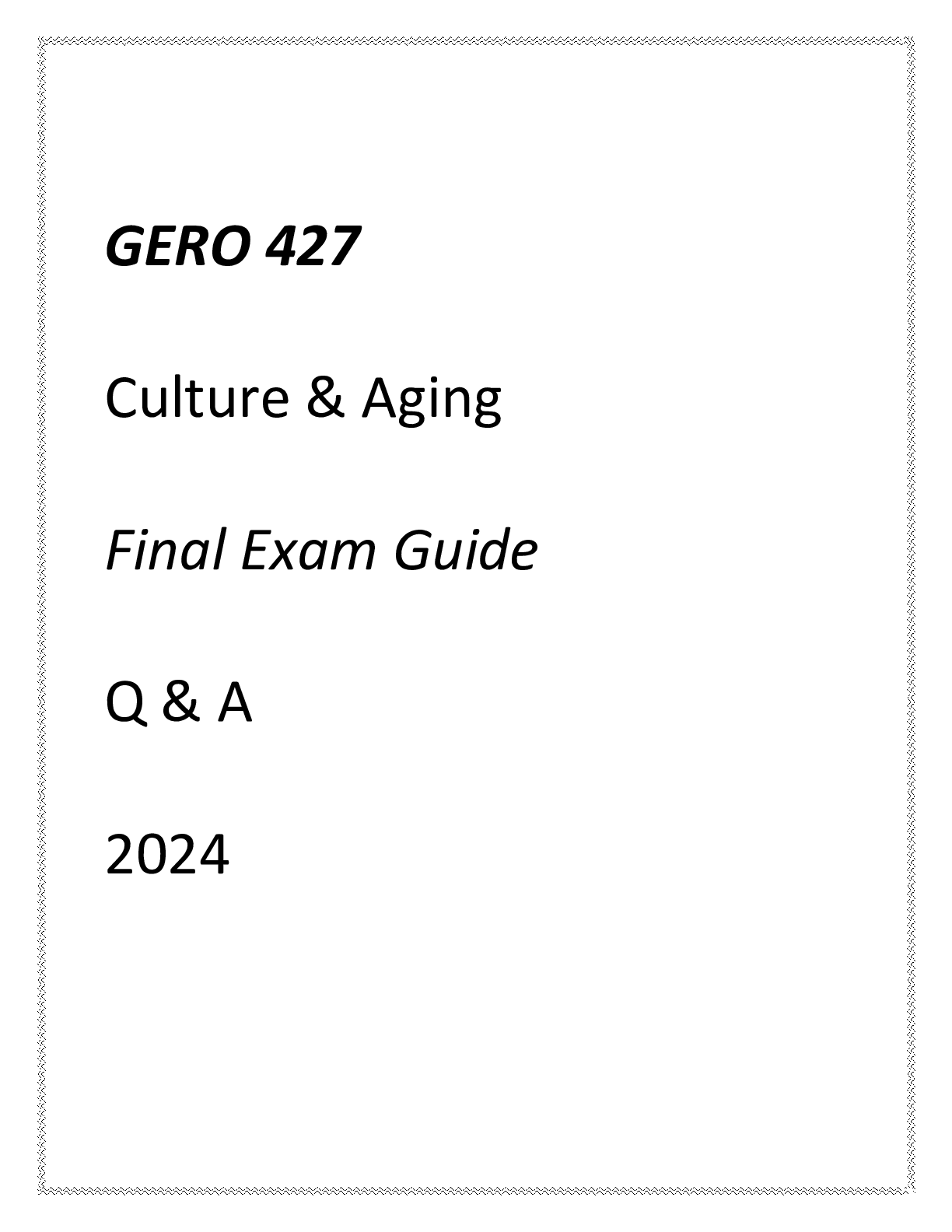
Task: Select the italic word Guide
Action: 465,550
